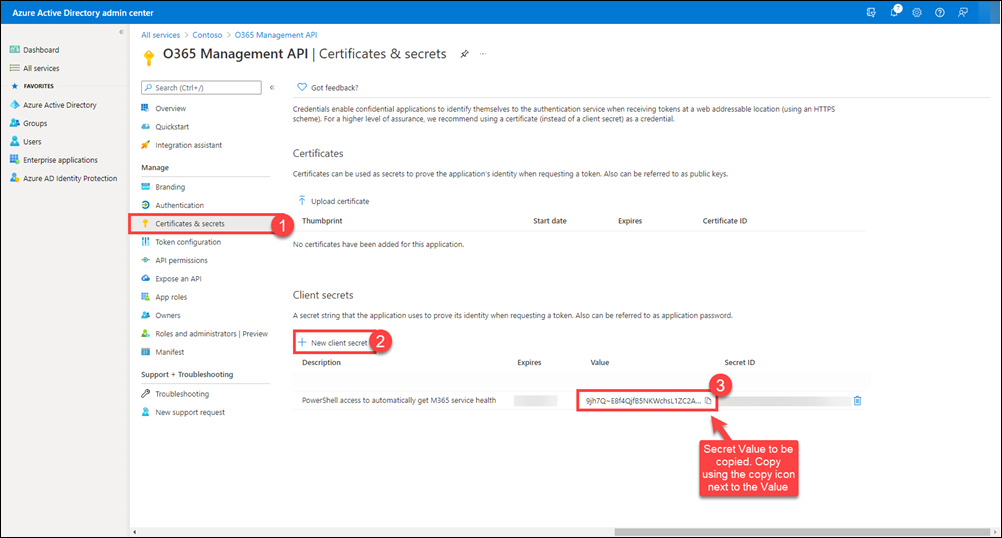Open the settings gear in top bar

coord(917,12)
